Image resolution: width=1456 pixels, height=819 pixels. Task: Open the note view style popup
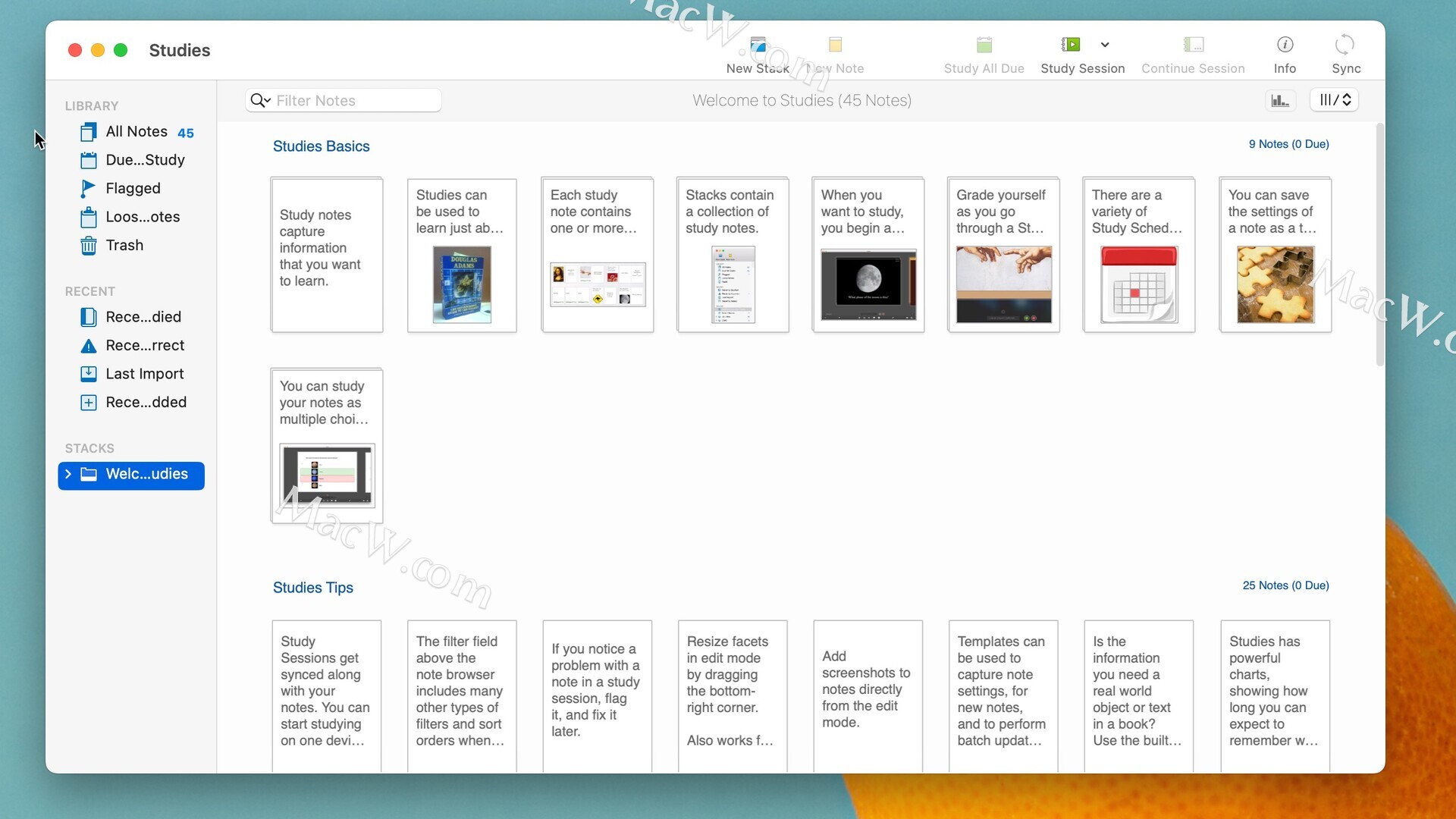[1335, 100]
